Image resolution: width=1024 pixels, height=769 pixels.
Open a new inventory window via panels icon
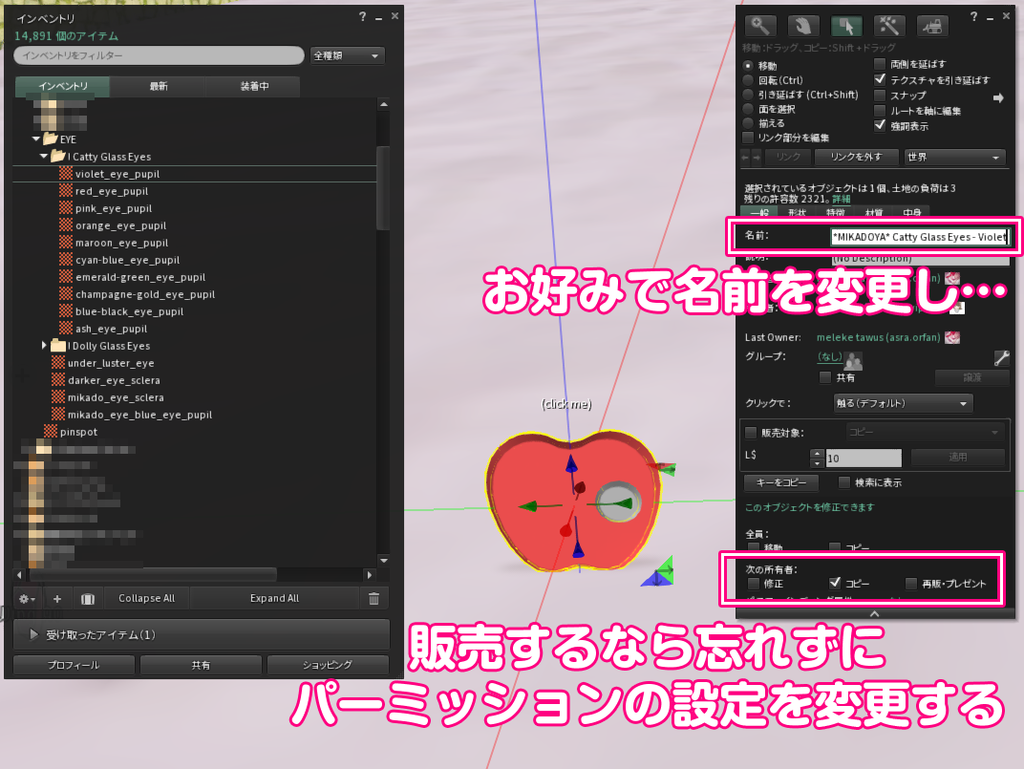tap(88, 597)
